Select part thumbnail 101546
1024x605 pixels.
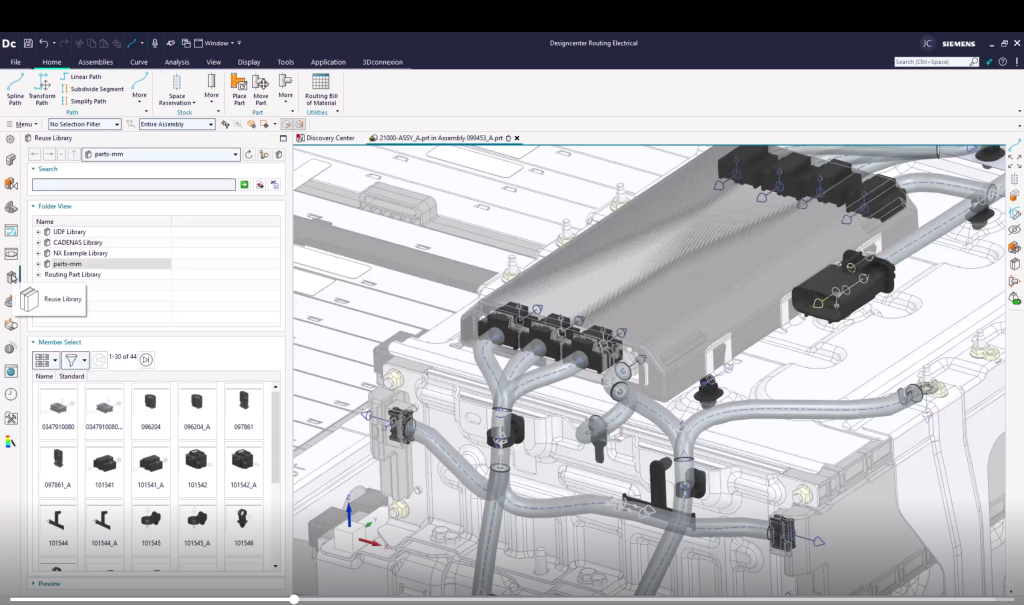[x=243, y=526]
